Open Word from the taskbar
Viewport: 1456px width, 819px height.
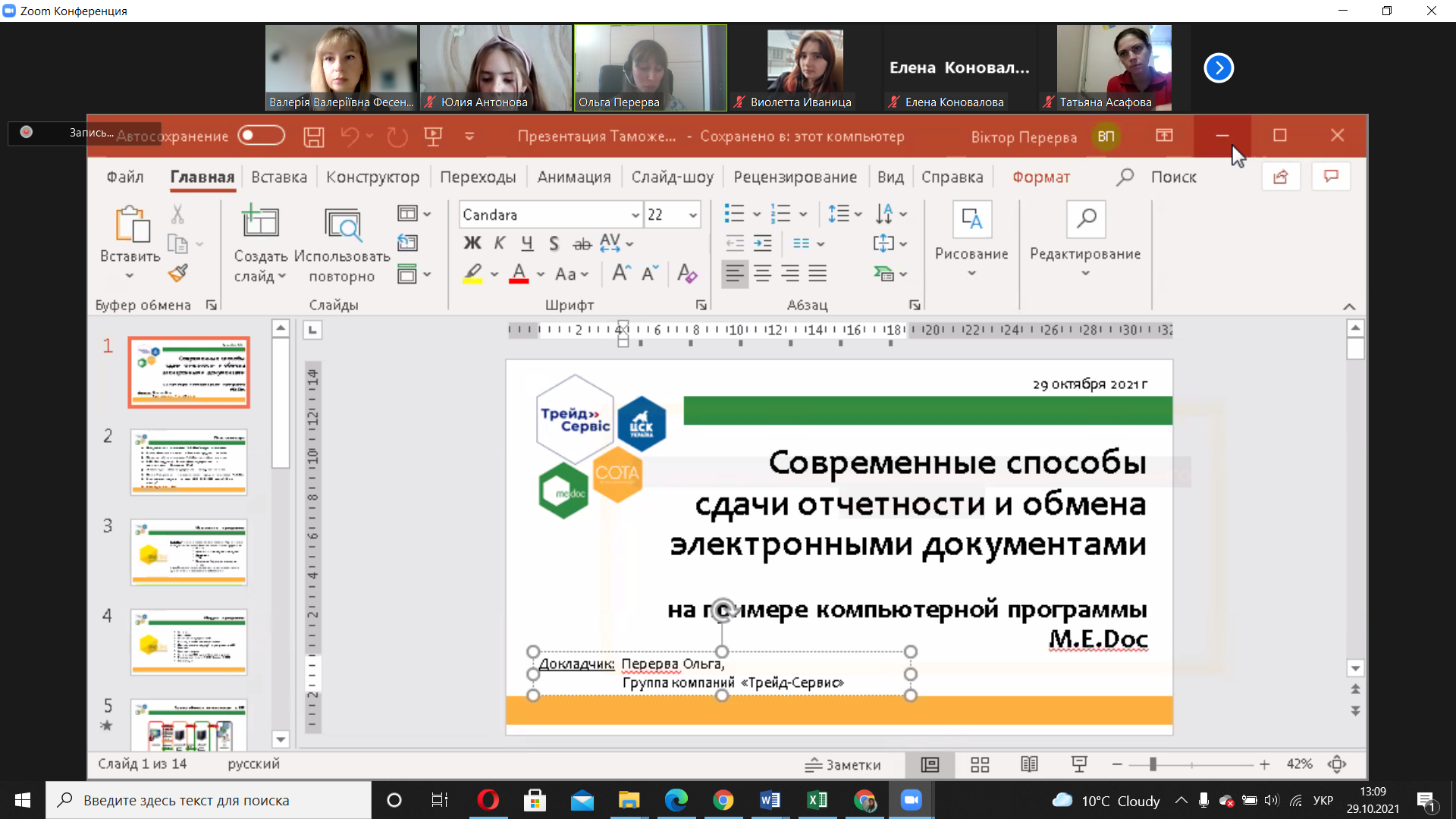click(770, 800)
